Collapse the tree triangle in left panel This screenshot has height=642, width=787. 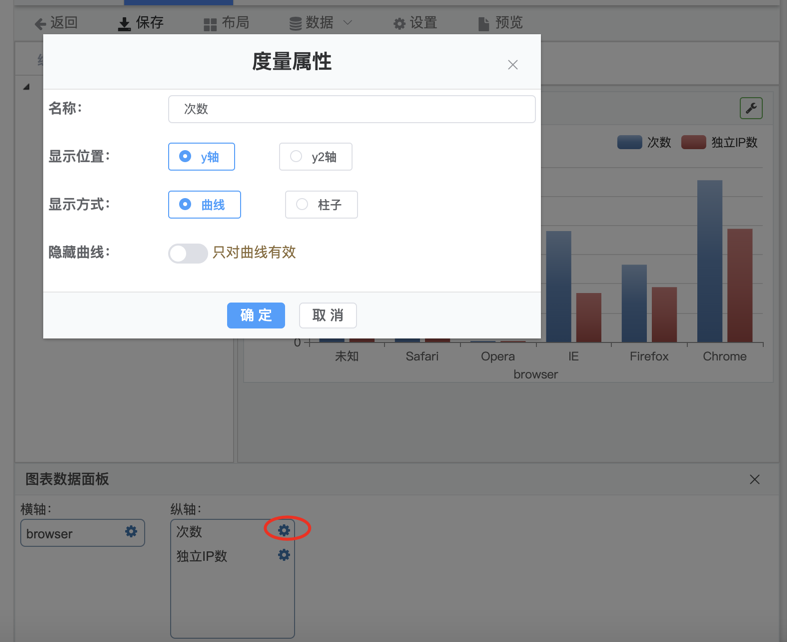pos(26,87)
